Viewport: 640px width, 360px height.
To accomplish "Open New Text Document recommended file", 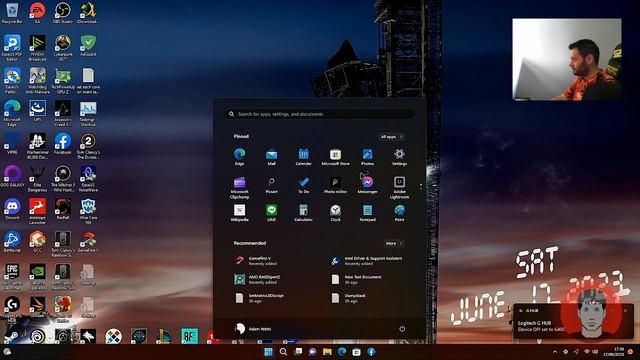I will click(x=357, y=279).
